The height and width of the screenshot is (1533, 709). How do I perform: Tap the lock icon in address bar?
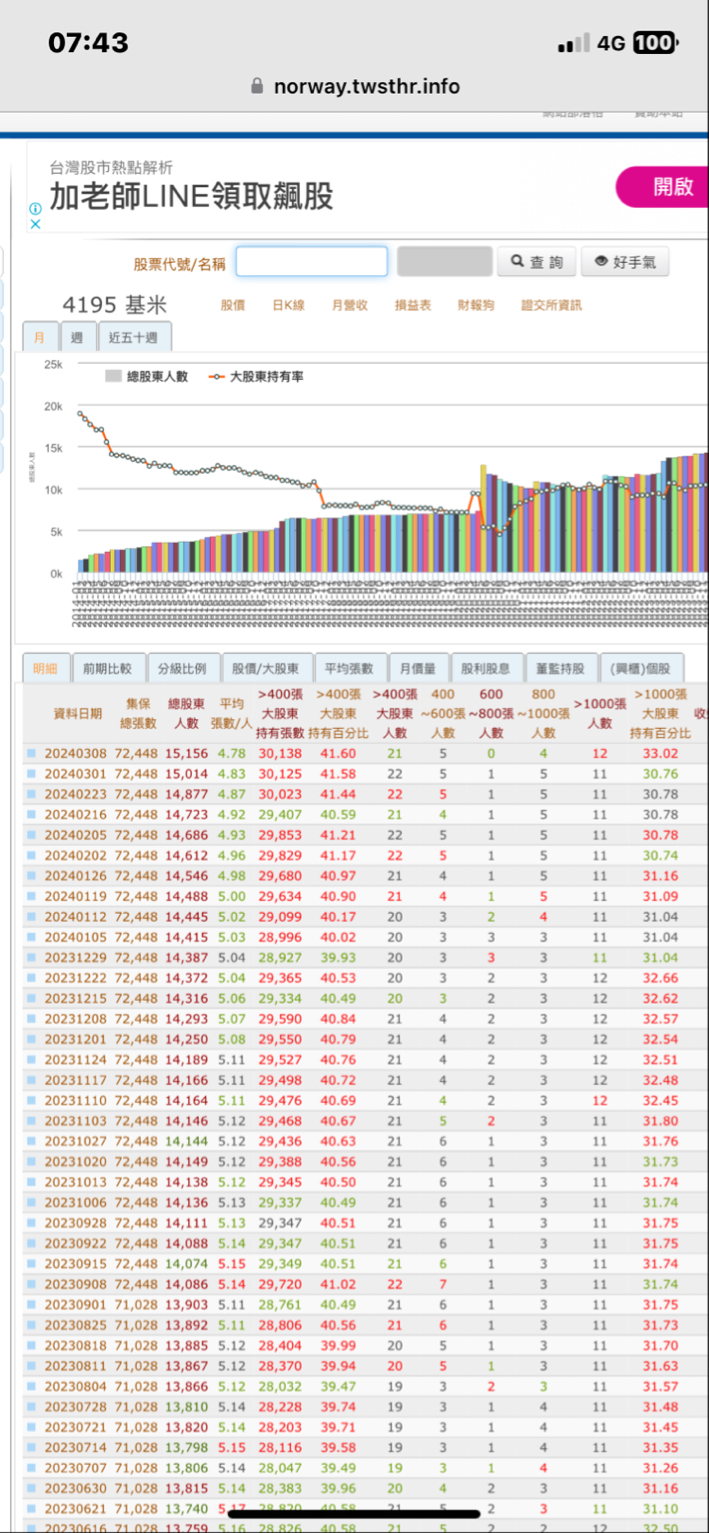point(257,87)
